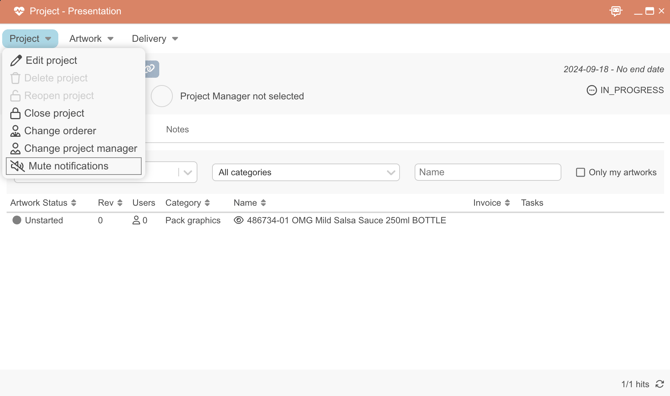Screen dimensions: 670x396
Task: Click the Tasks column header
Action: 532,202
